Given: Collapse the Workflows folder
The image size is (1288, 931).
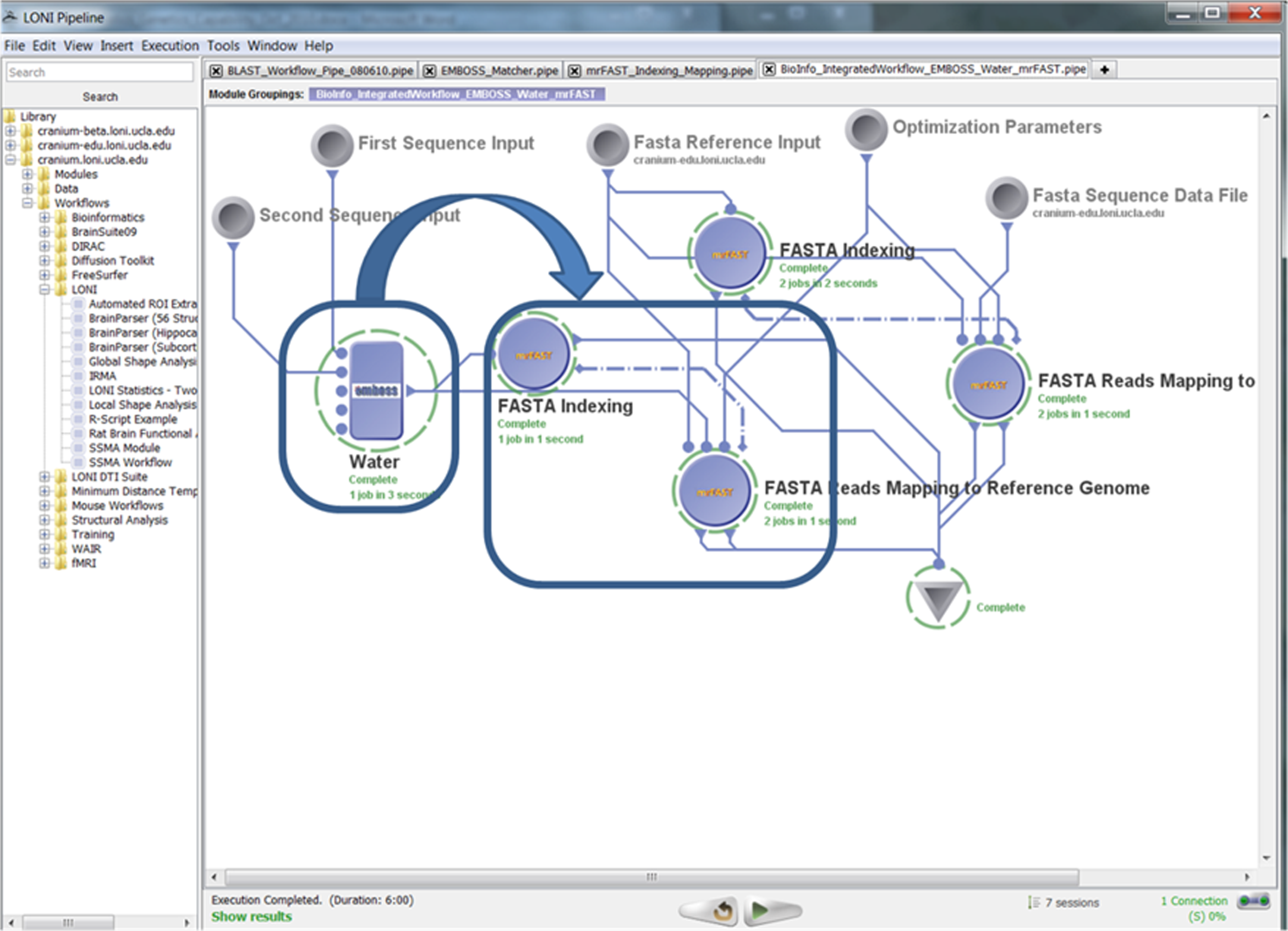Looking at the screenshot, I should pyautogui.click(x=28, y=203).
